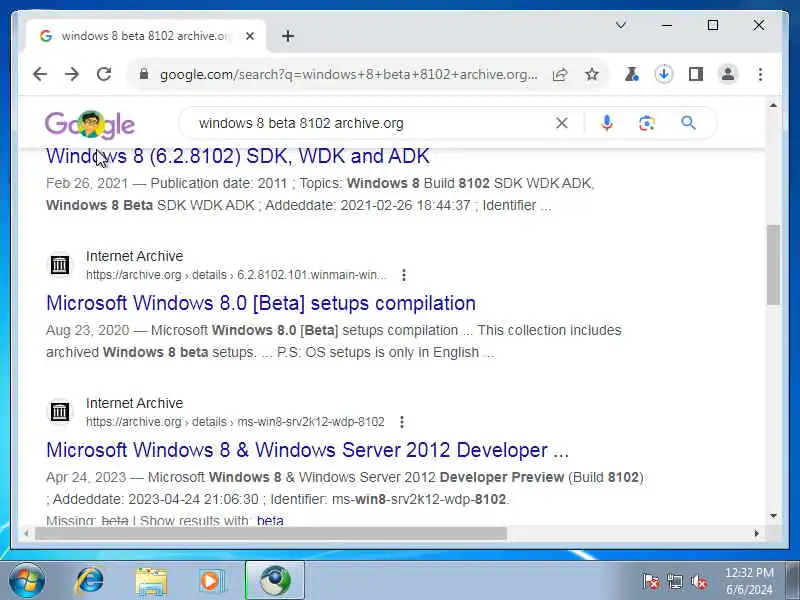Go back to the previous page
The height and width of the screenshot is (600, 800).
[x=40, y=74]
